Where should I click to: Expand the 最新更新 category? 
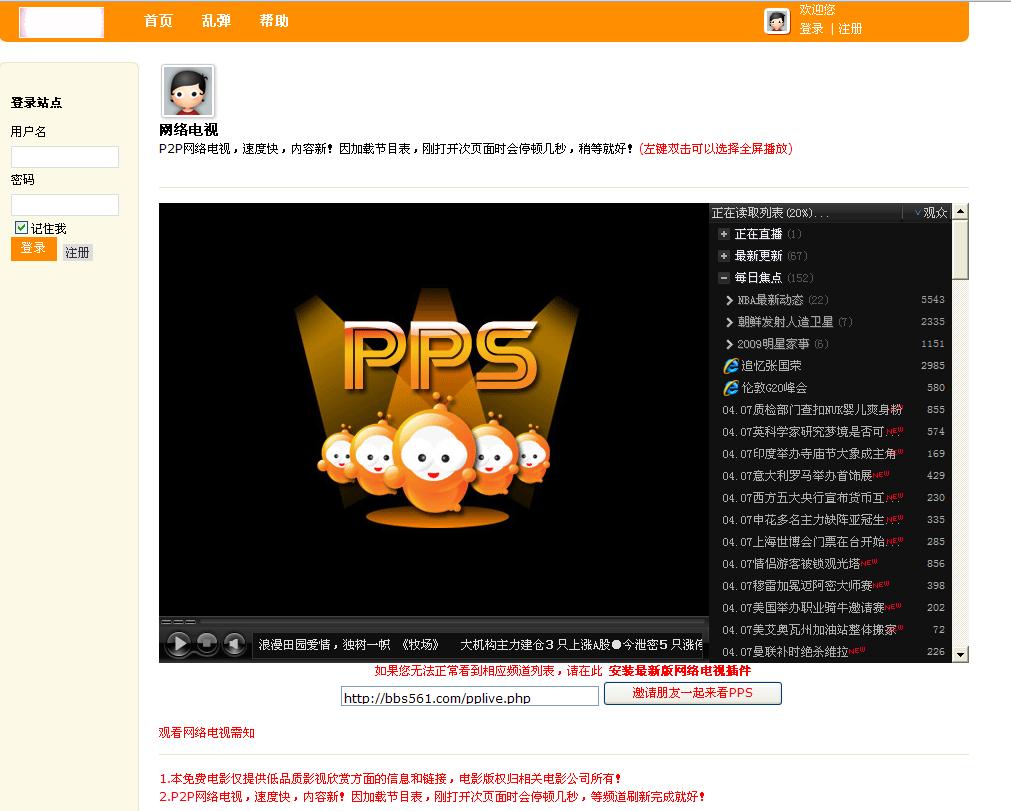tap(723, 256)
